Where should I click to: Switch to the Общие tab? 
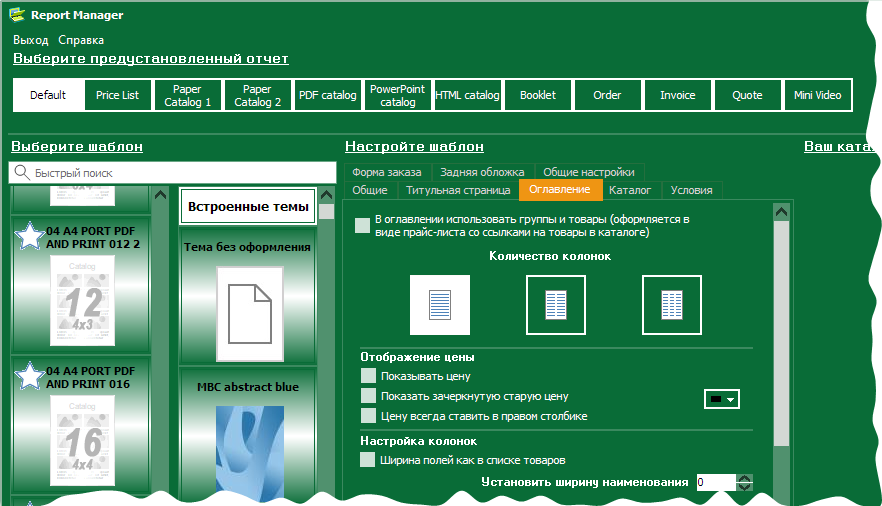click(370, 190)
